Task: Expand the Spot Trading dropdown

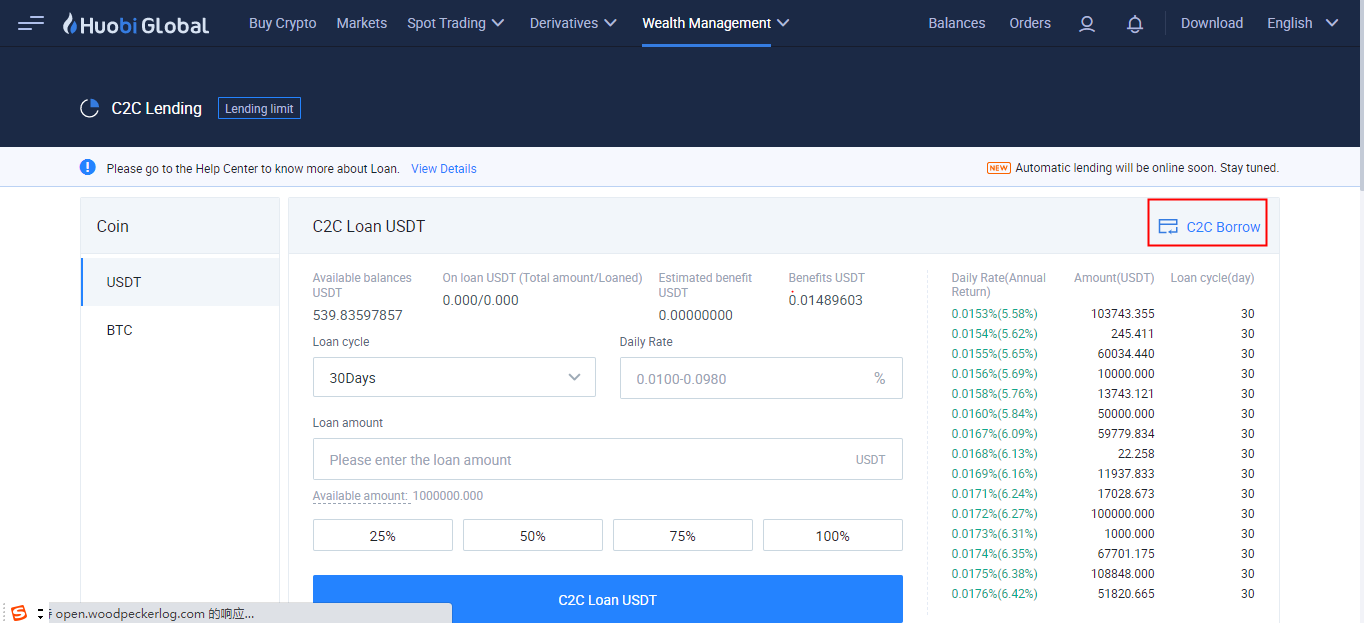Action: point(456,23)
